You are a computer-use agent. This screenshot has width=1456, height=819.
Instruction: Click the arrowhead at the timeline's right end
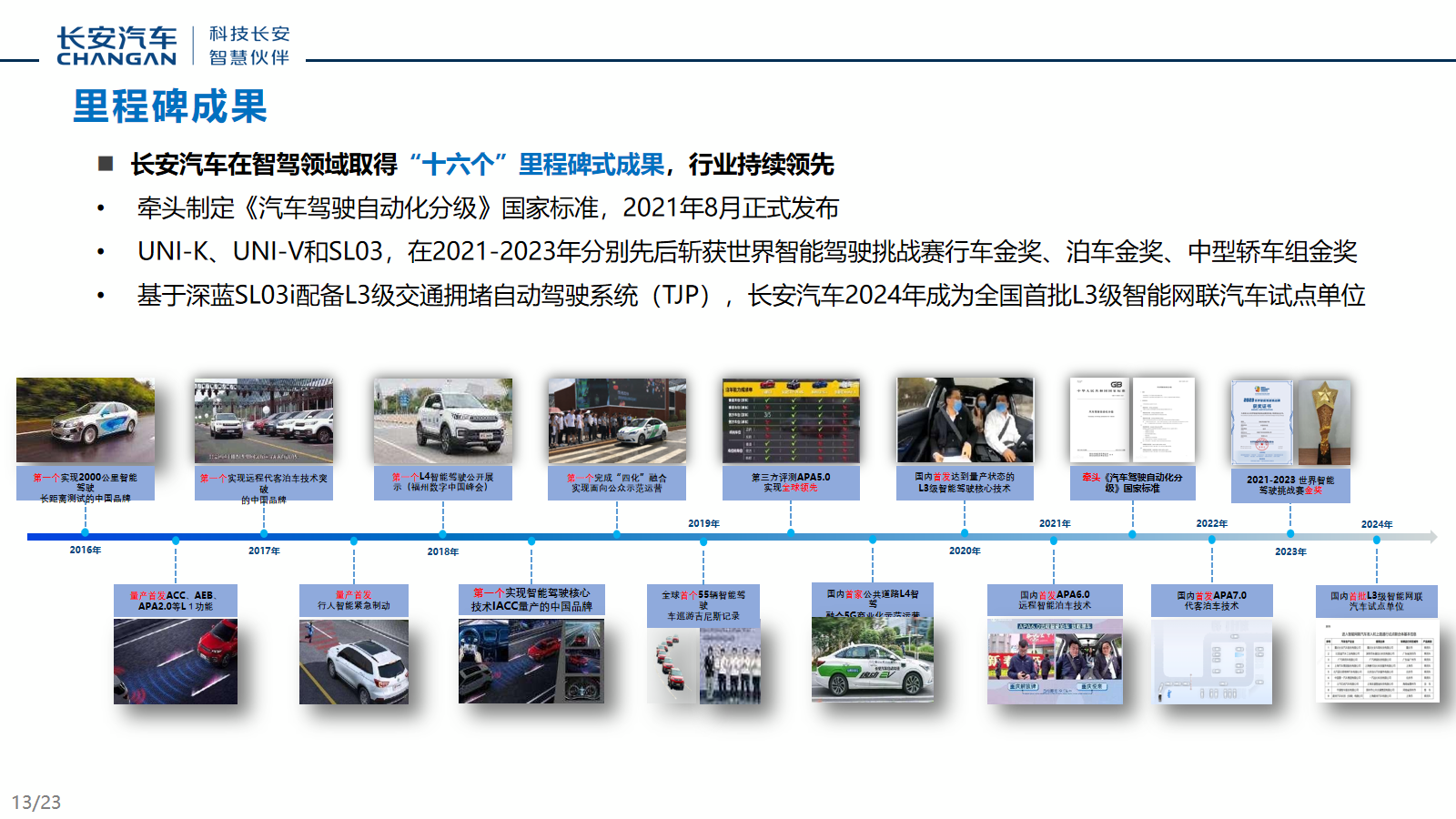coord(1432,537)
